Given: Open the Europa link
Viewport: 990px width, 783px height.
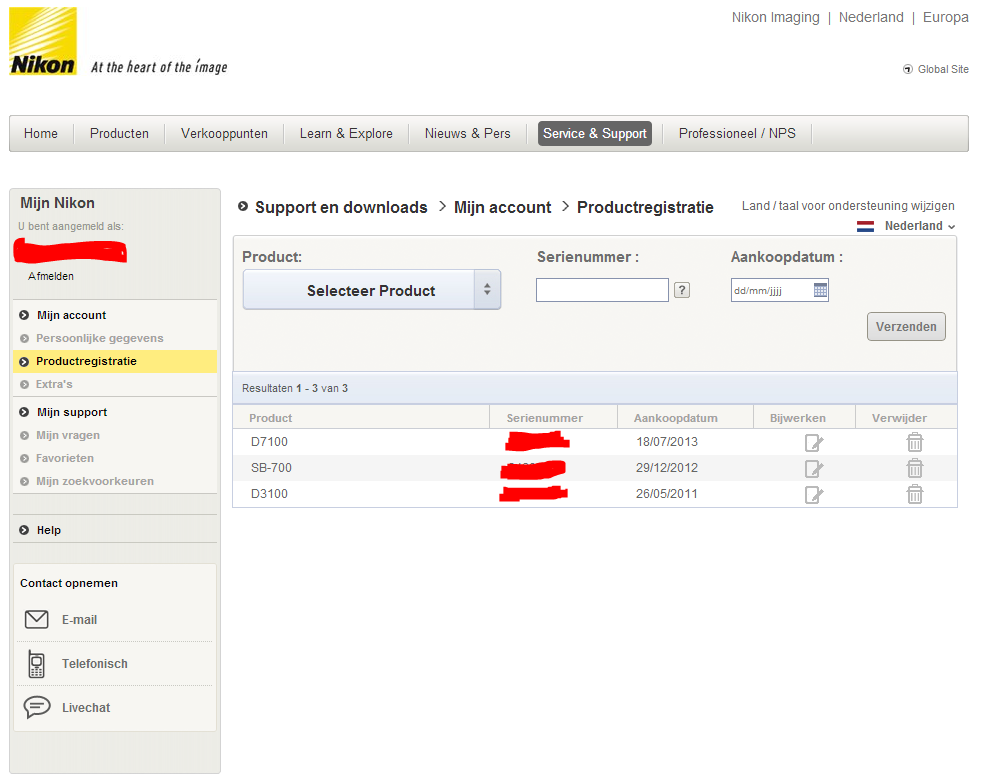Looking at the screenshot, I should 946,18.
